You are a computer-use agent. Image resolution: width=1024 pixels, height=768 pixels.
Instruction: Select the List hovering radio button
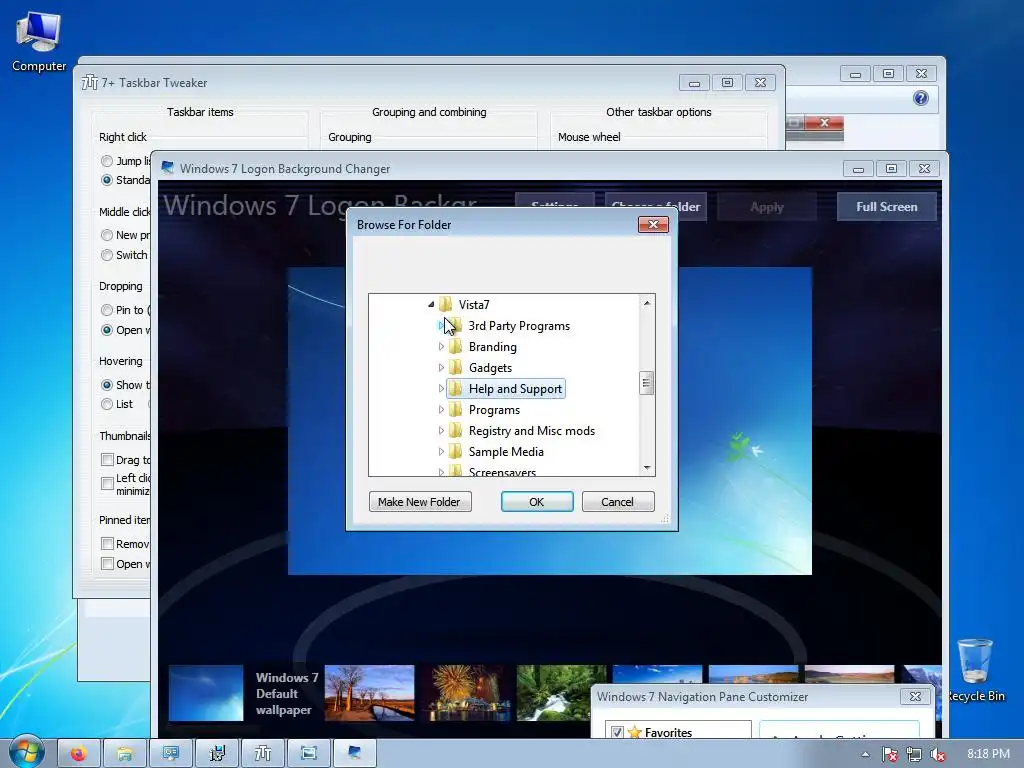click(107, 404)
